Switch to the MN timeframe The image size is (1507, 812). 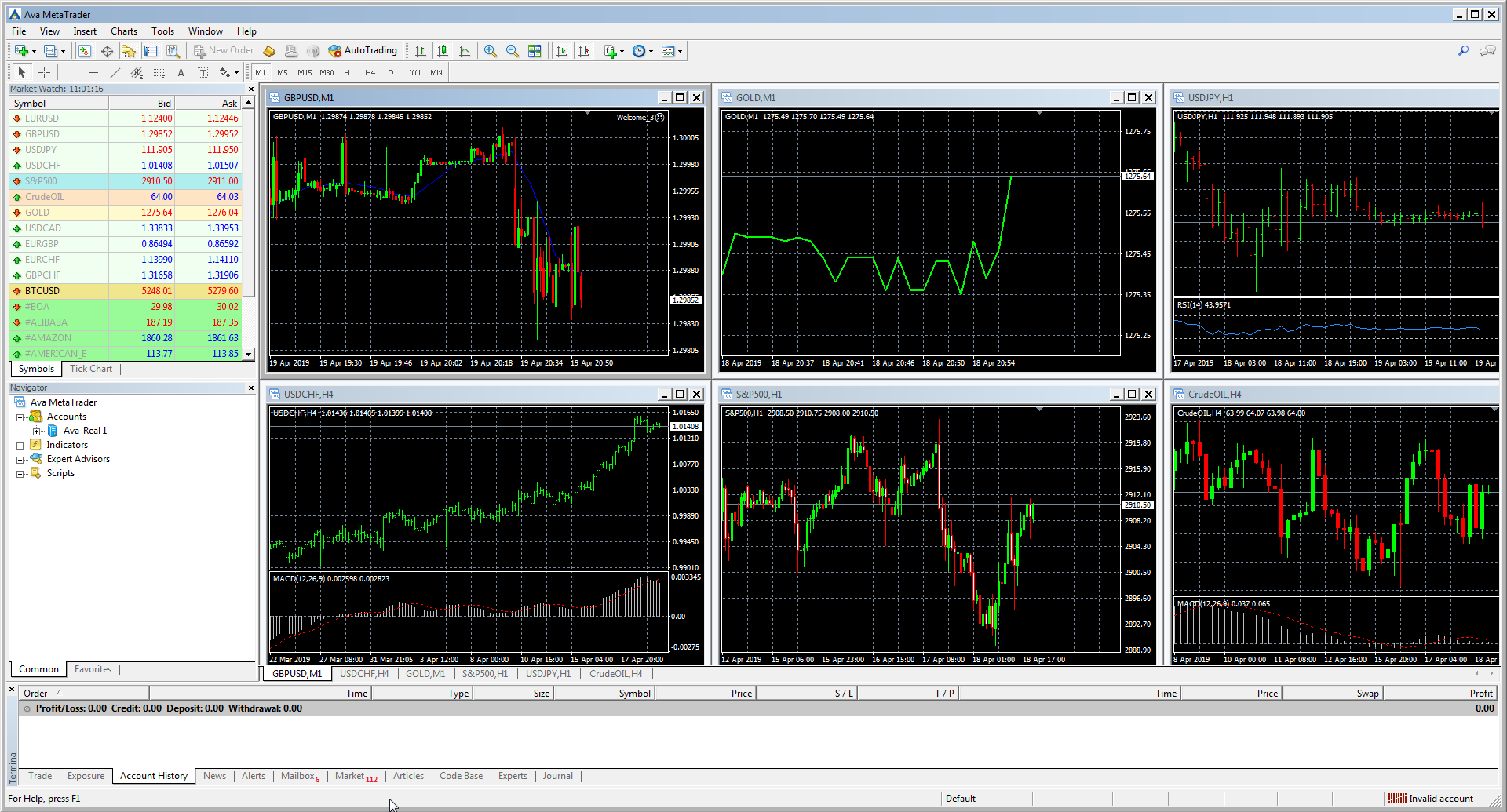436,72
